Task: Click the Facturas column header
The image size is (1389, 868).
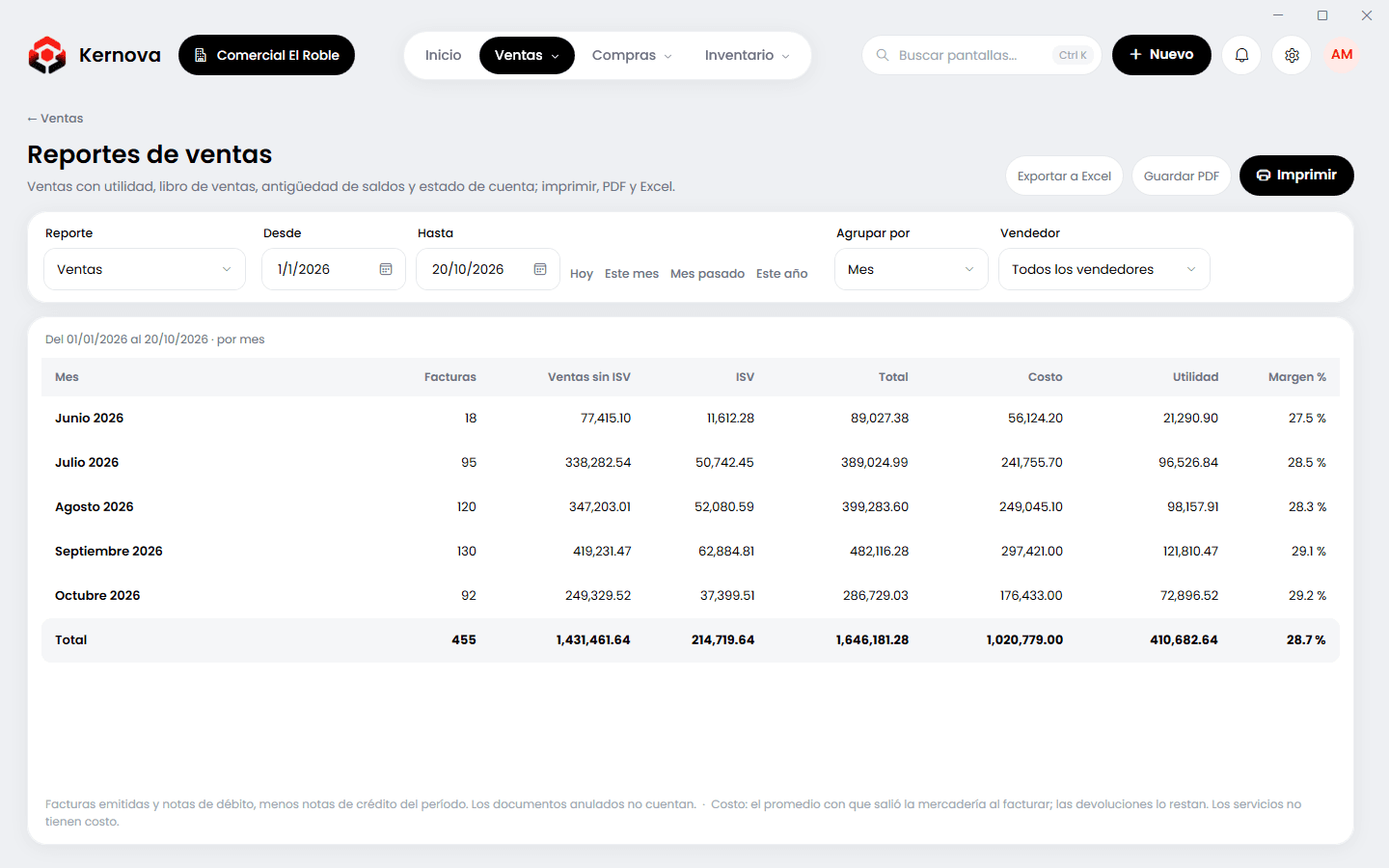Action: (450, 377)
